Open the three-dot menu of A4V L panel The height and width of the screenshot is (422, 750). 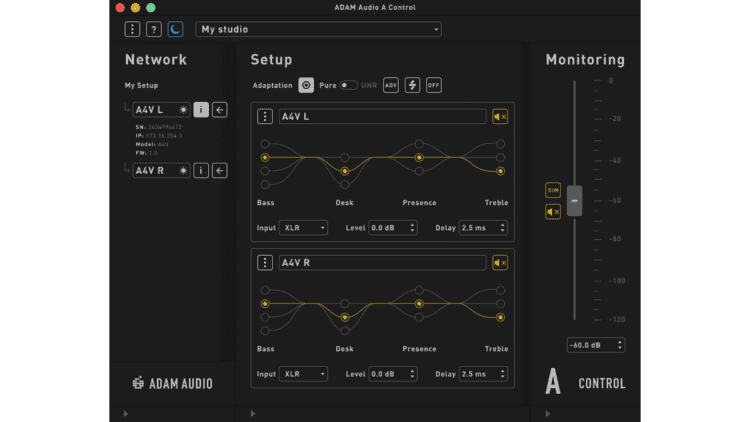tap(265, 116)
